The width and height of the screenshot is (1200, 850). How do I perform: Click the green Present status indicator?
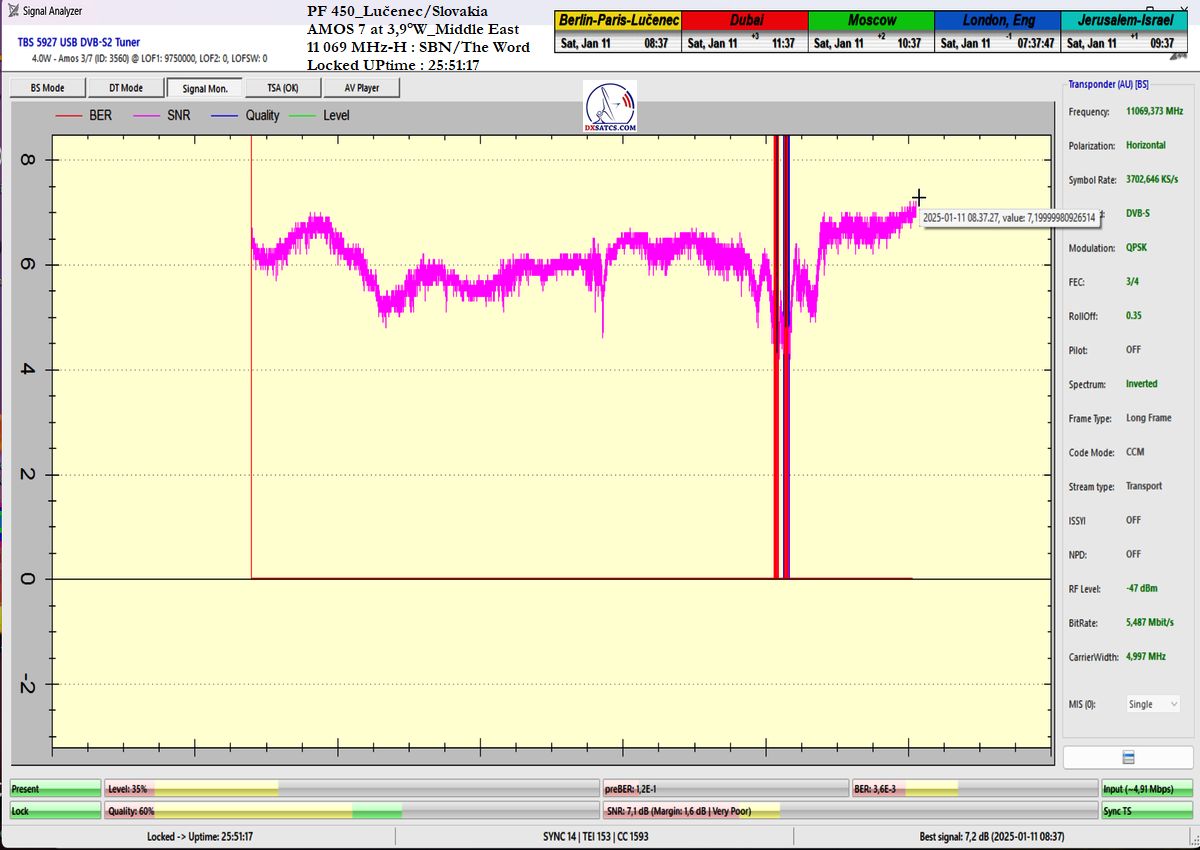(x=55, y=789)
